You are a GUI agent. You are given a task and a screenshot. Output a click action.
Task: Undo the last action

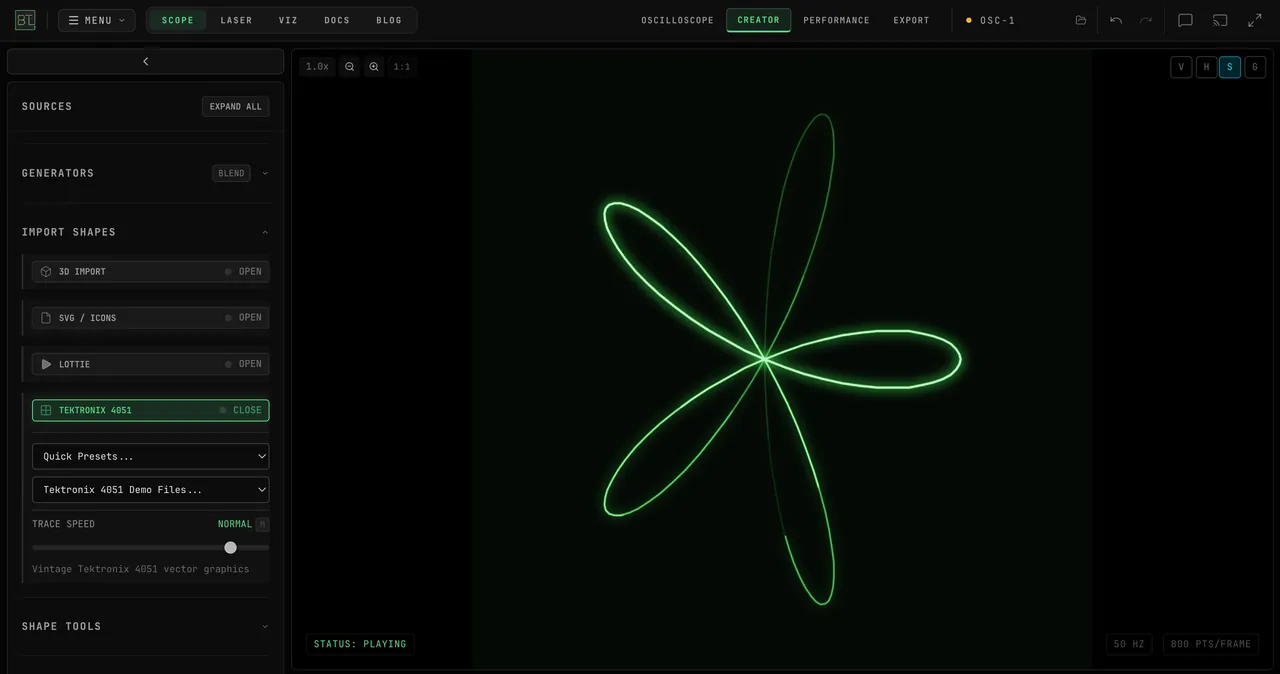(x=1116, y=20)
